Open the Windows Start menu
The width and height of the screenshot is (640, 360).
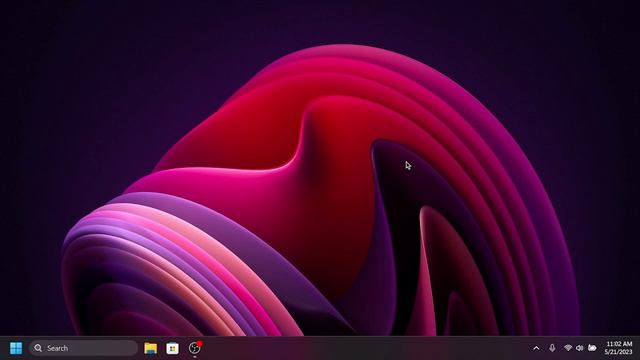coord(16,348)
